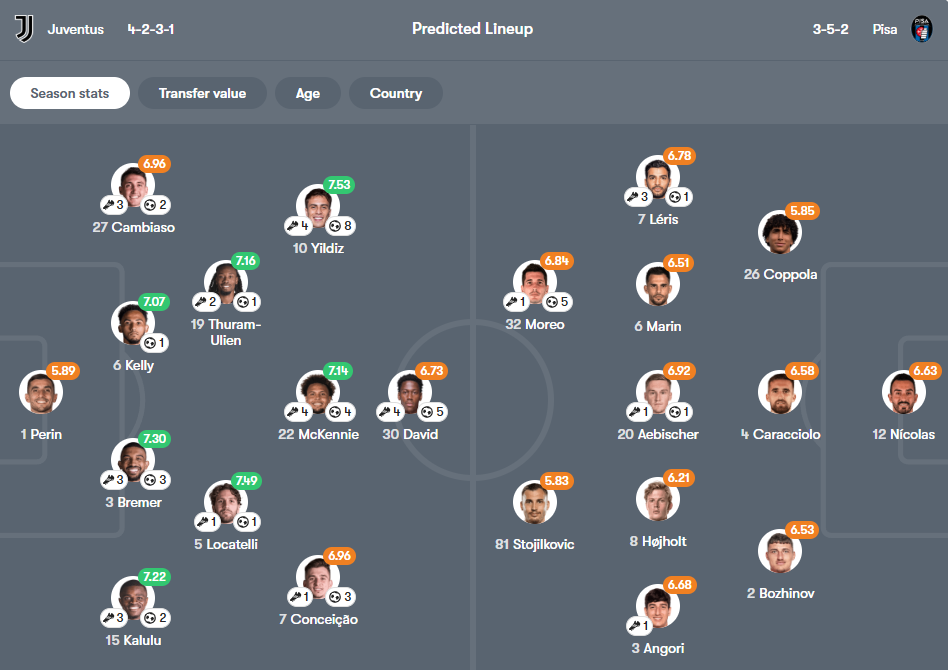Switch to the Transfer value tab
Image resolution: width=948 pixels, height=670 pixels.
[203, 93]
